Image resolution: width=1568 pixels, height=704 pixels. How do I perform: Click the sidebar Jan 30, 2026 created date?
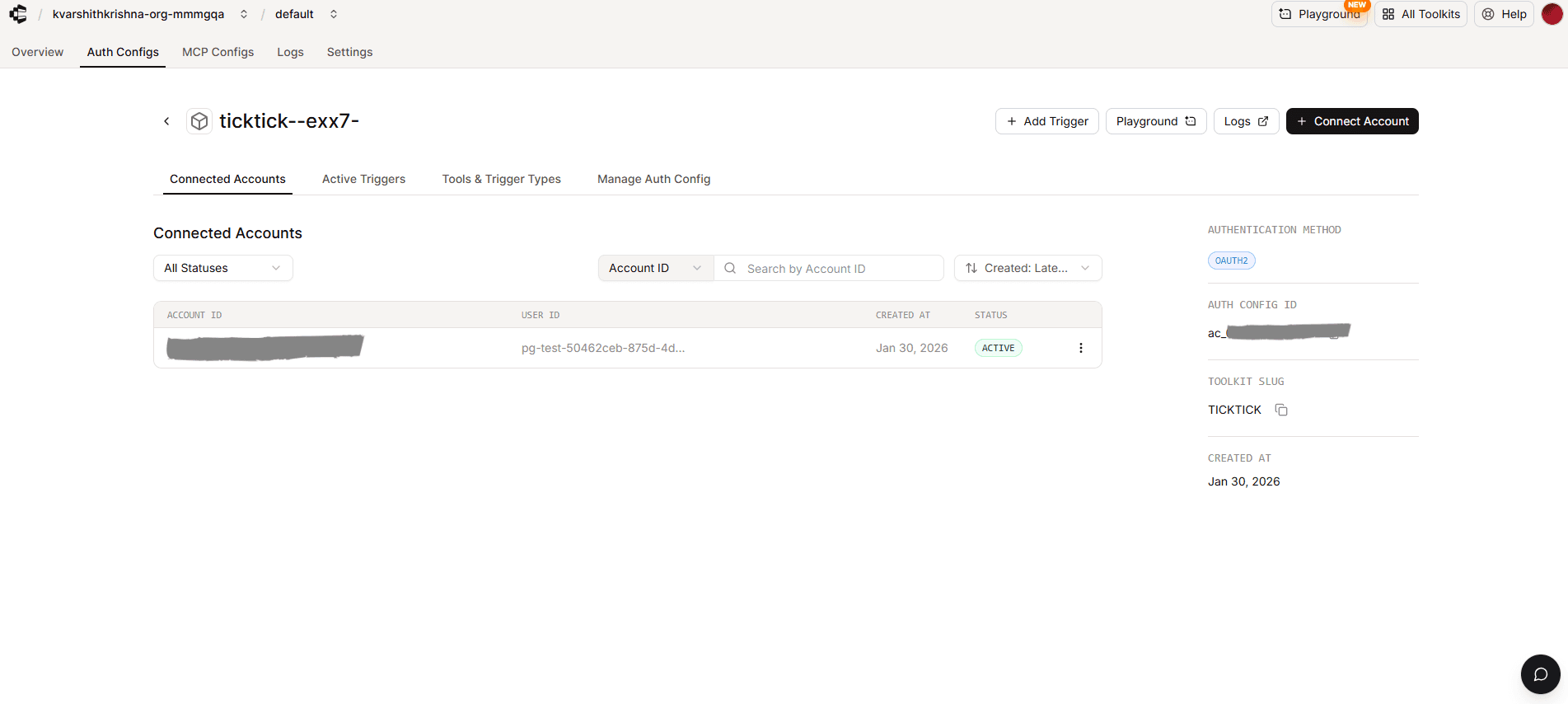click(1244, 481)
